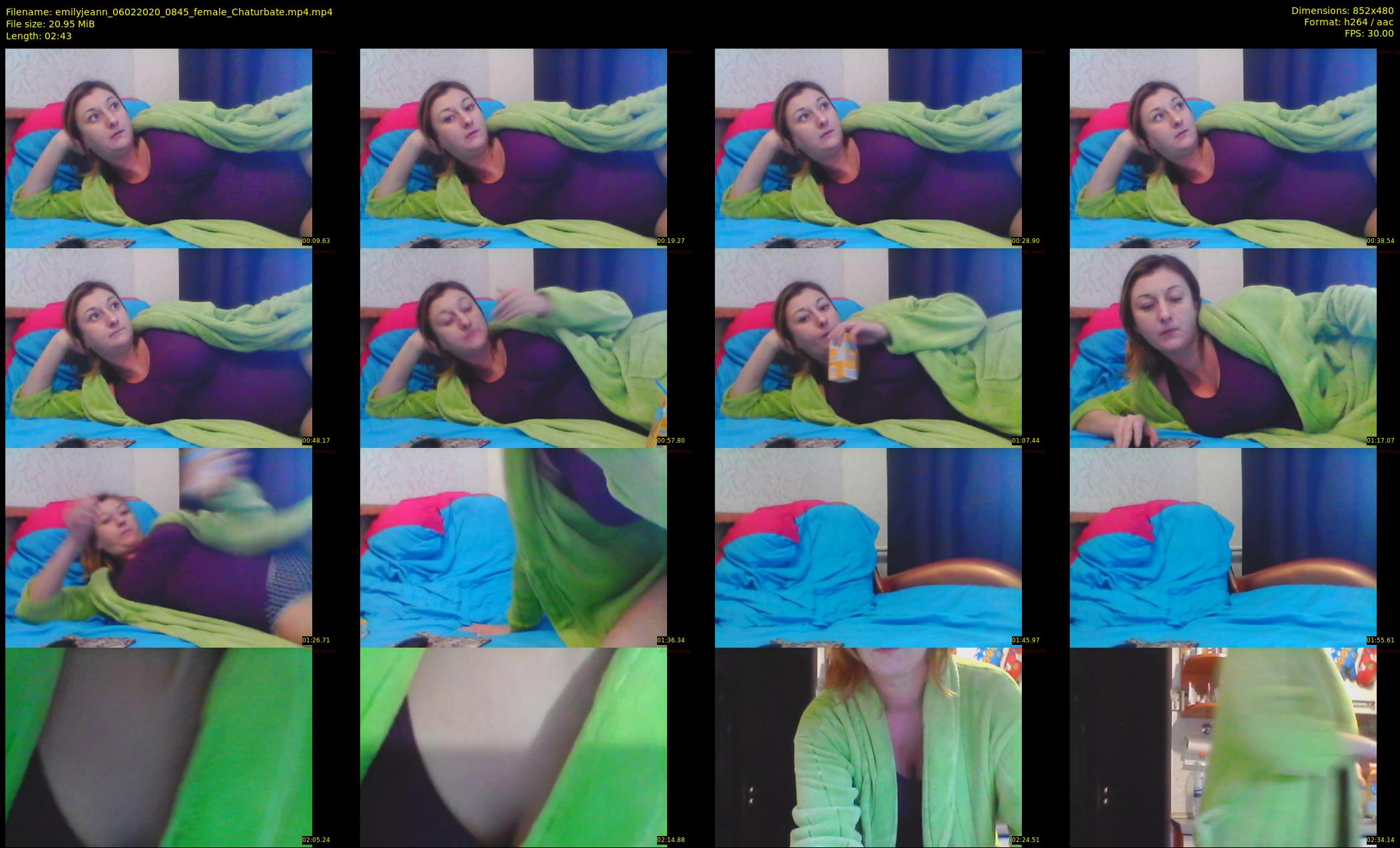Click the Format h264 / aac text

point(1348,22)
